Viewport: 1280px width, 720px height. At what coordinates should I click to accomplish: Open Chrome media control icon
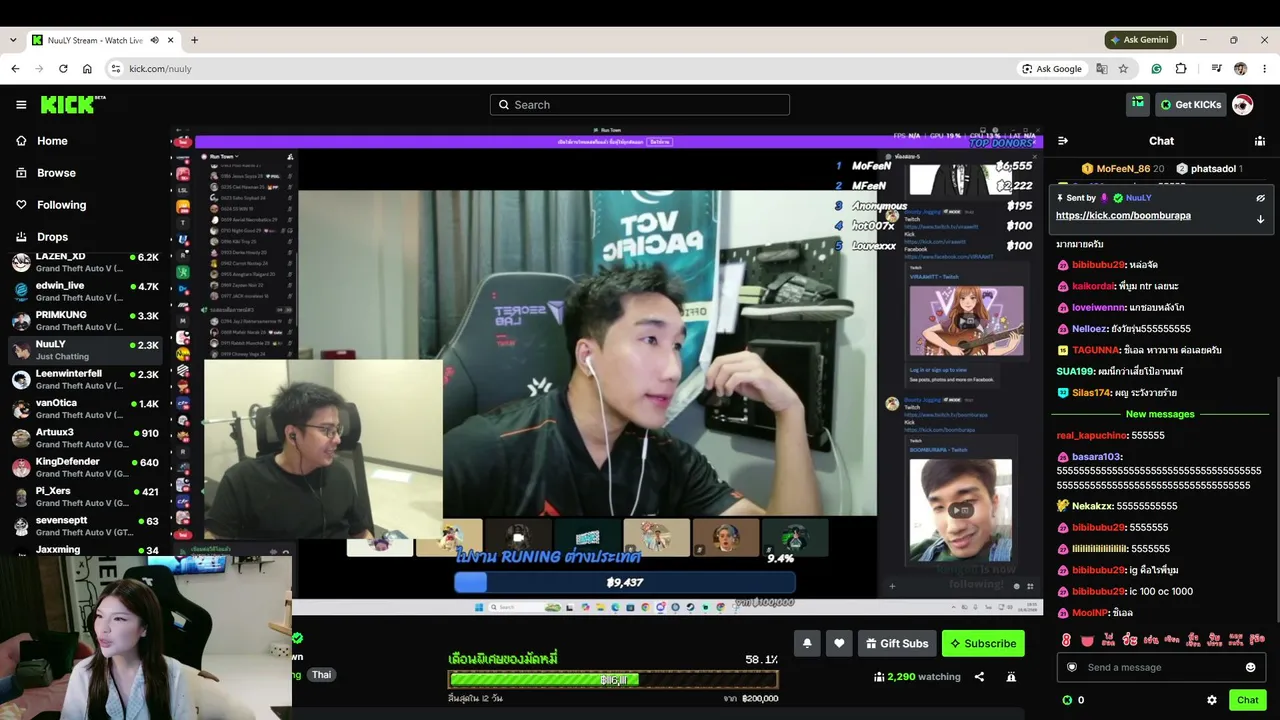point(1216,69)
